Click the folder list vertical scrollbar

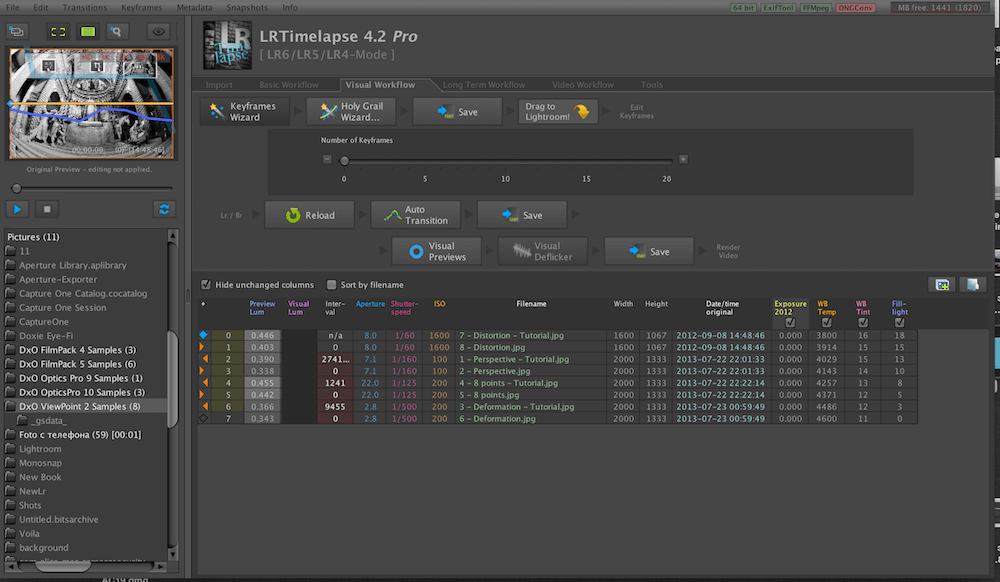coord(172,380)
